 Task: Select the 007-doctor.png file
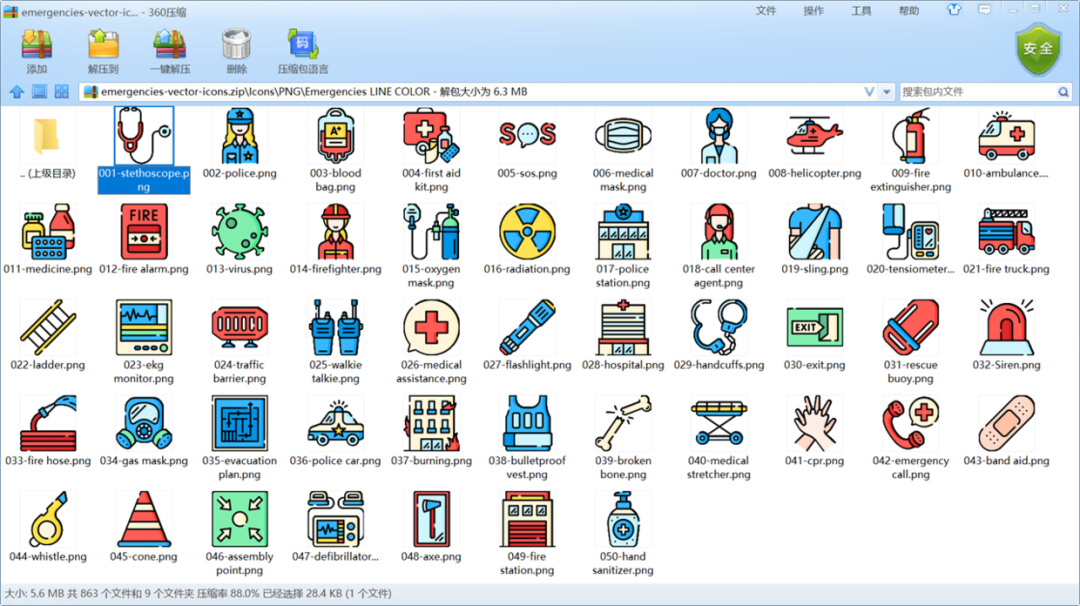coord(718,144)
